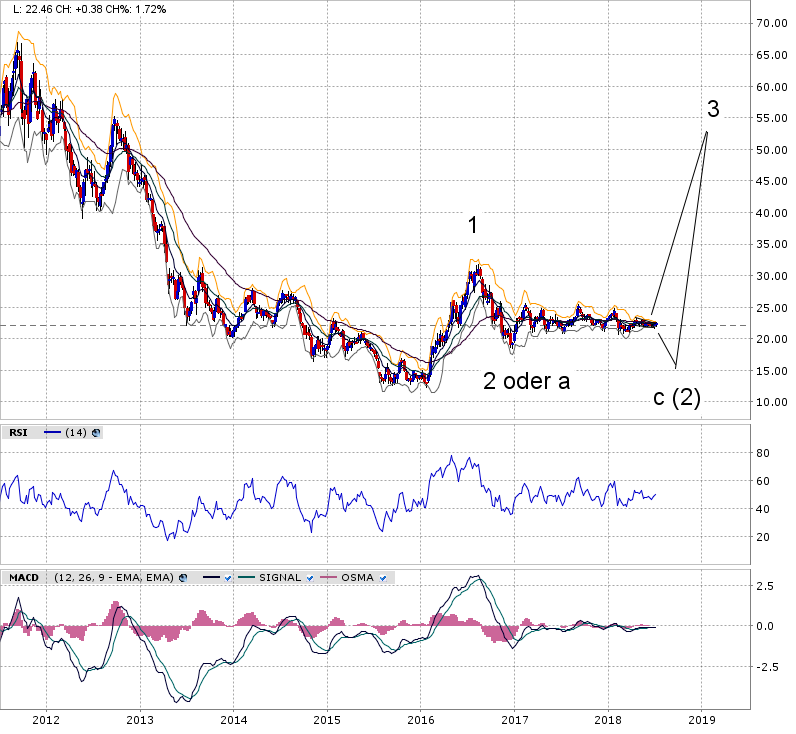Click the 25.00 price axis value
Image resolution: width=796 pixels, height=734 pixels.
(772, 308)
